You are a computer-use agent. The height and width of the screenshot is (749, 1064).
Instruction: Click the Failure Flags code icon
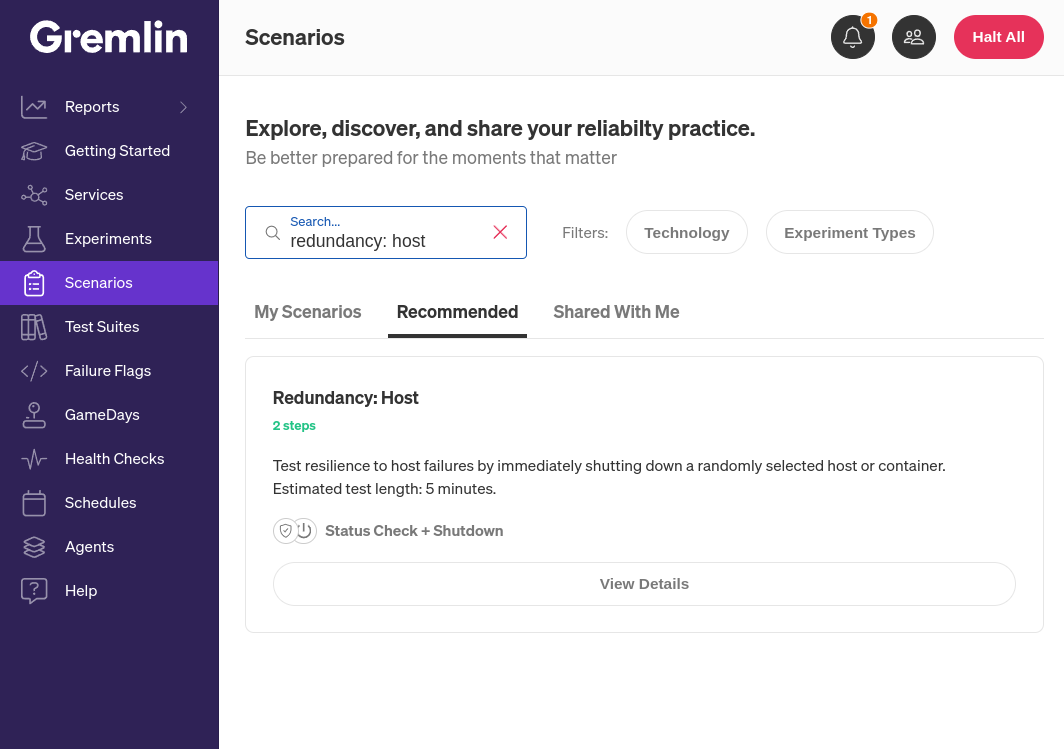34,371
